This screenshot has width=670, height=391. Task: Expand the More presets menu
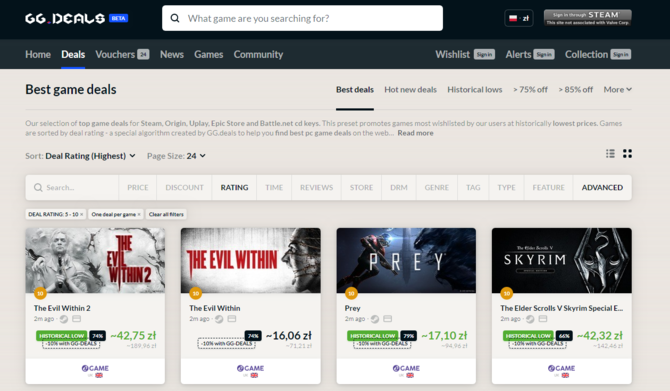pyautogui.click(x=617, y=90)
